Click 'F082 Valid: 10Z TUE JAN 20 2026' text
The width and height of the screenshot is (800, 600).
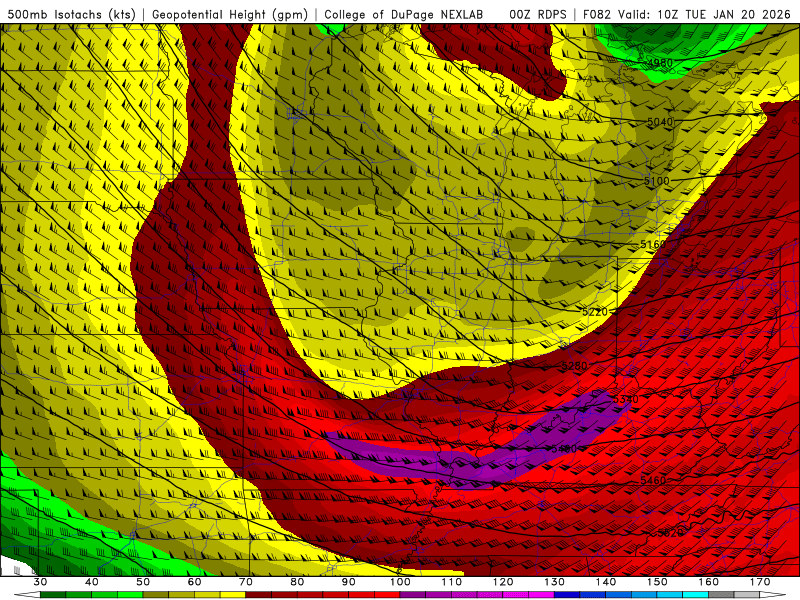point(687,14)
